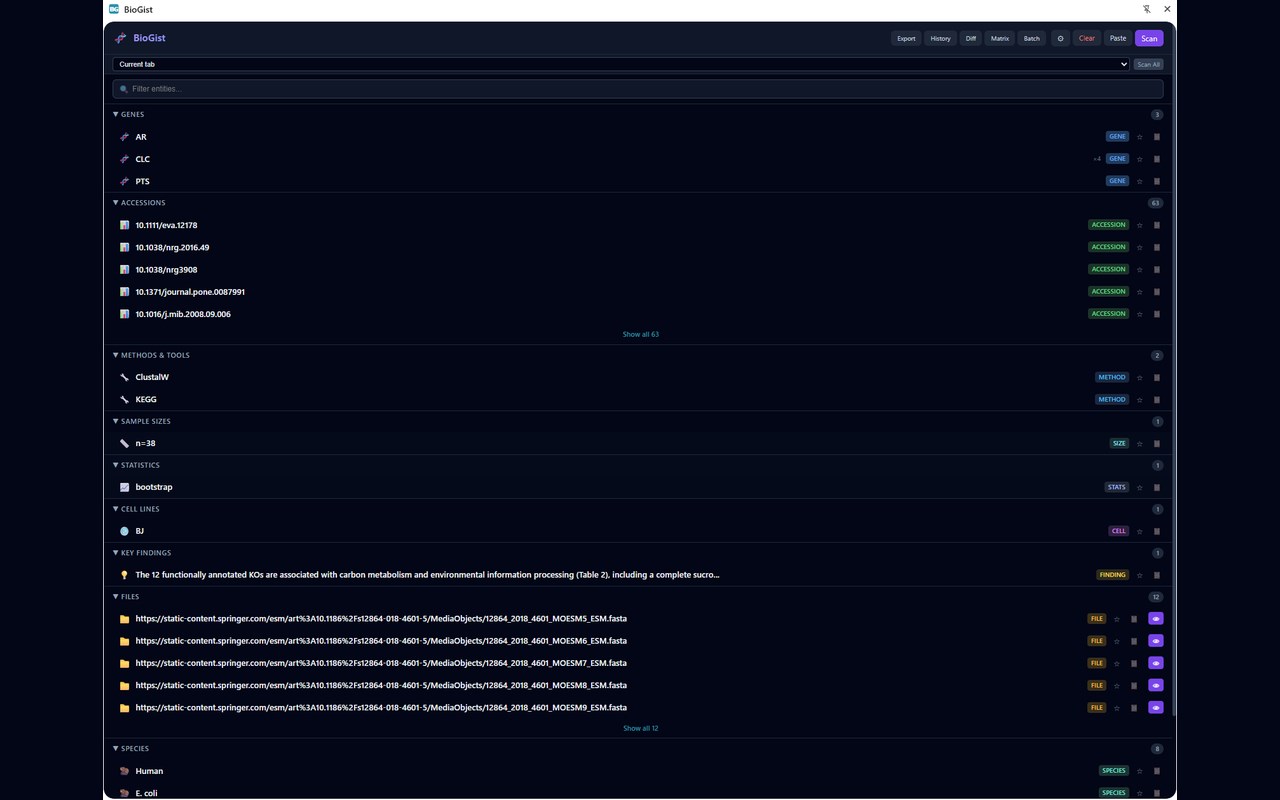
Task: Clear all scanned entities
Action: (x=1087, y=38)
